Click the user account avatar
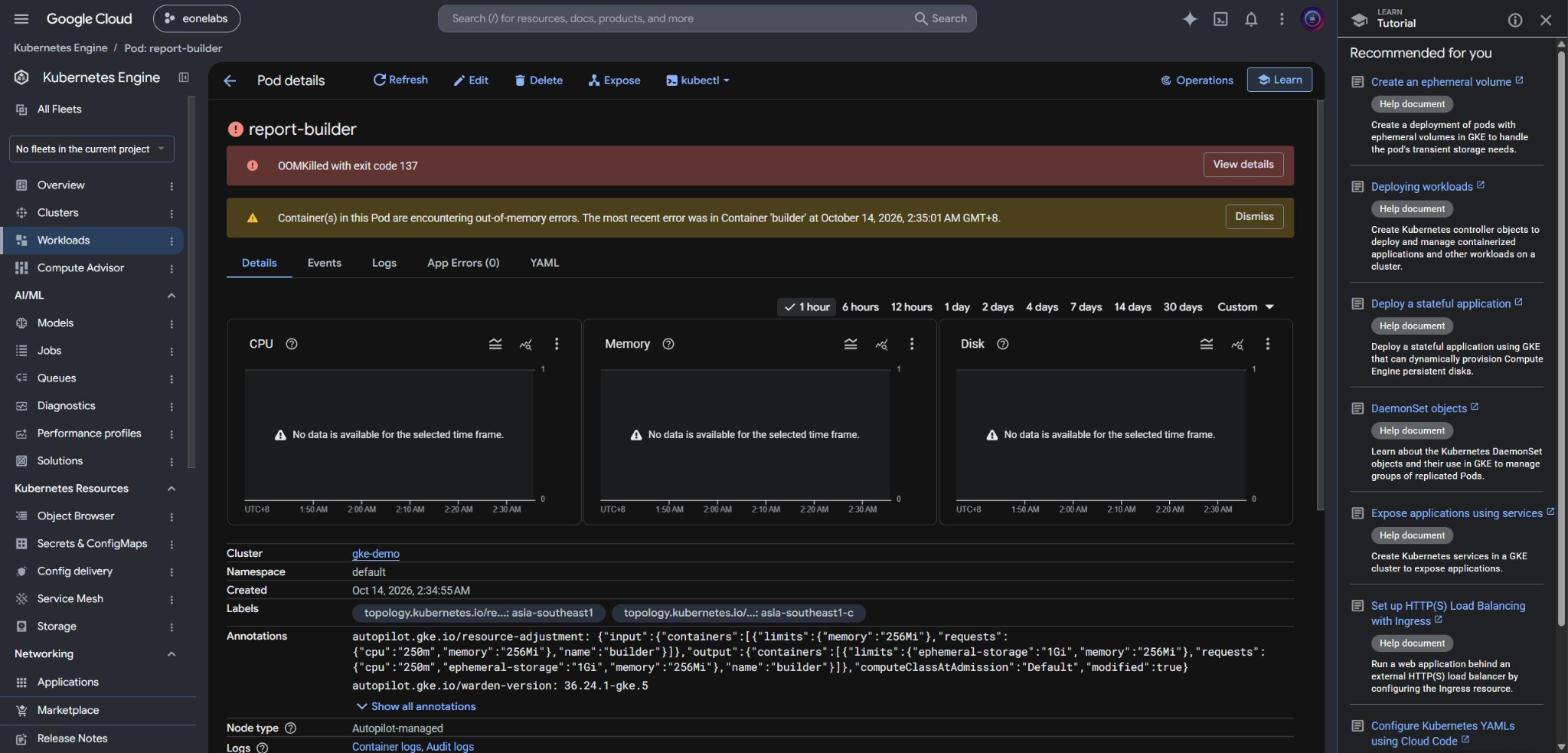 click(1313, 18)
